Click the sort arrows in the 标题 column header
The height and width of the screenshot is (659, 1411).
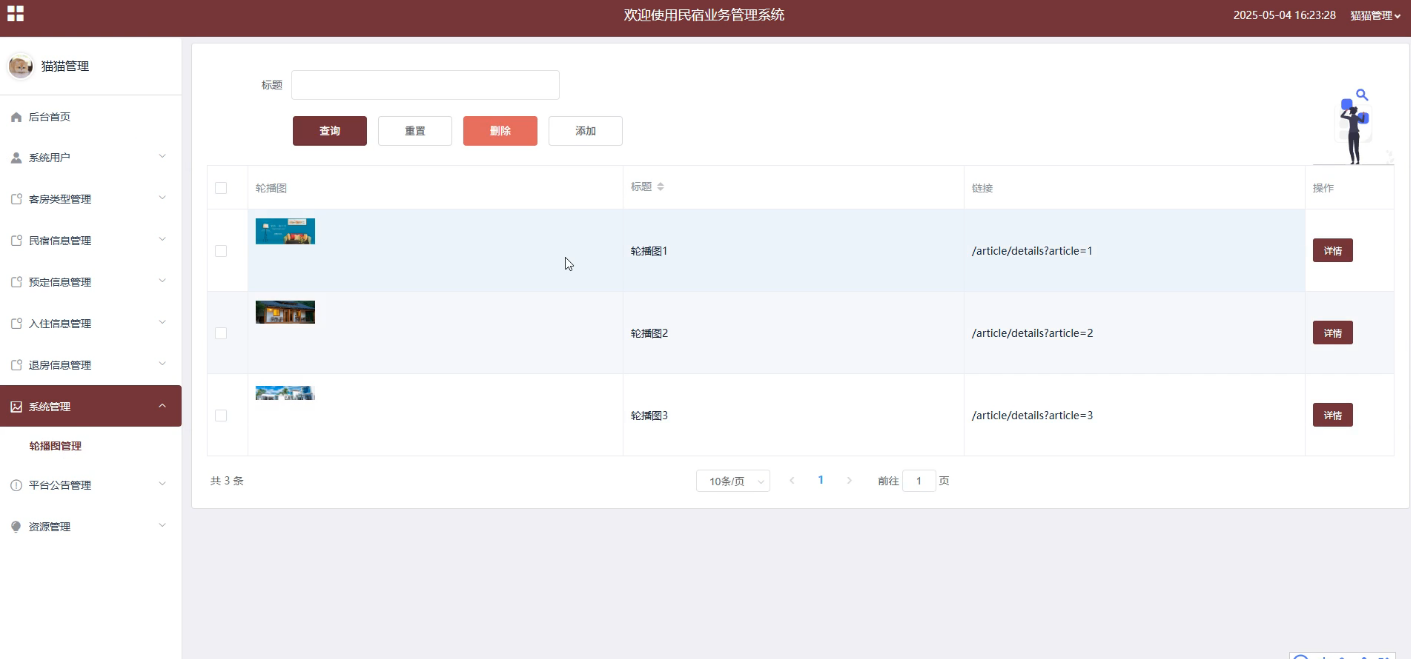[660, 187]
